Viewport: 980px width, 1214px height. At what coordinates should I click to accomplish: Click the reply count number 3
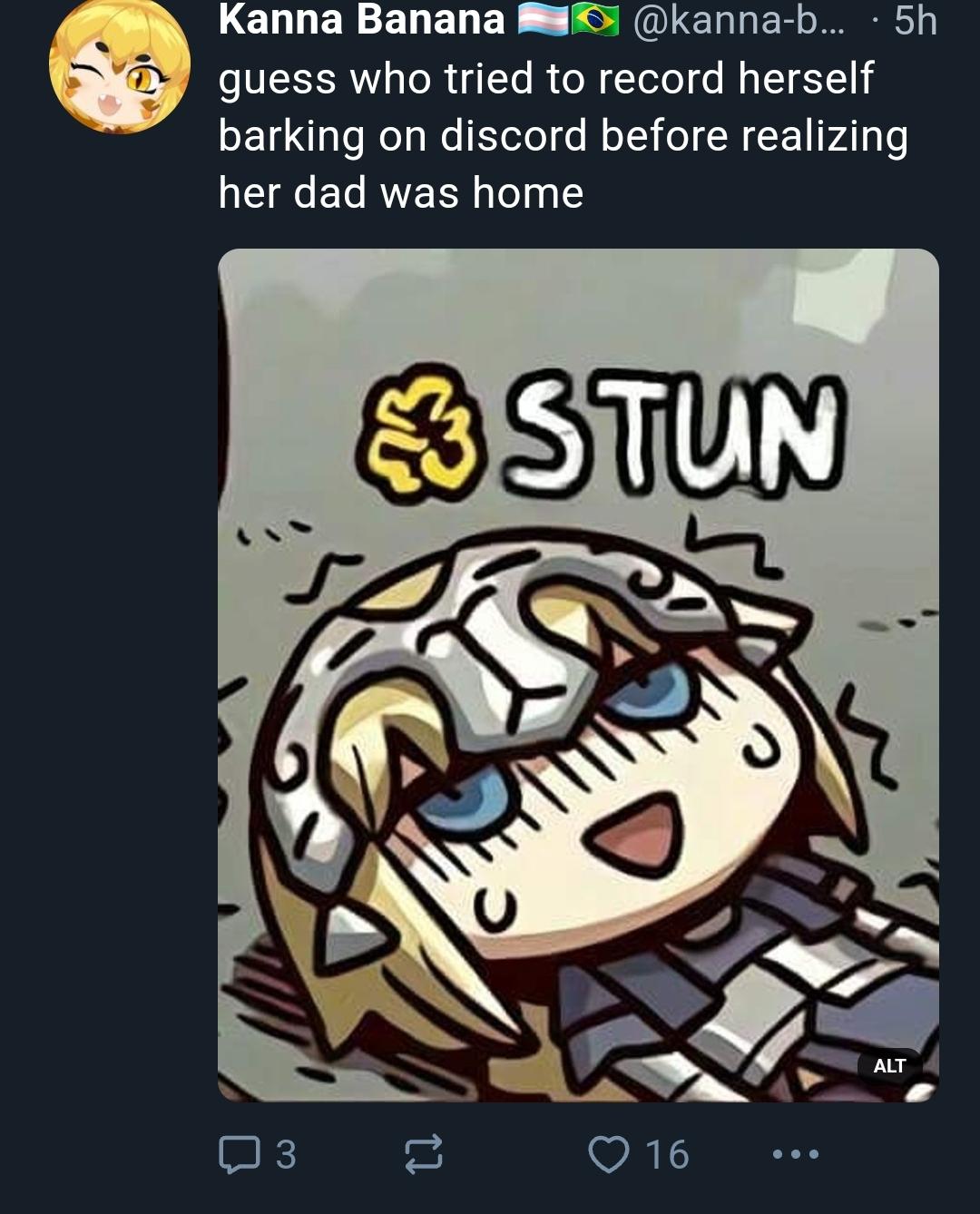(x=286, y=1154)
